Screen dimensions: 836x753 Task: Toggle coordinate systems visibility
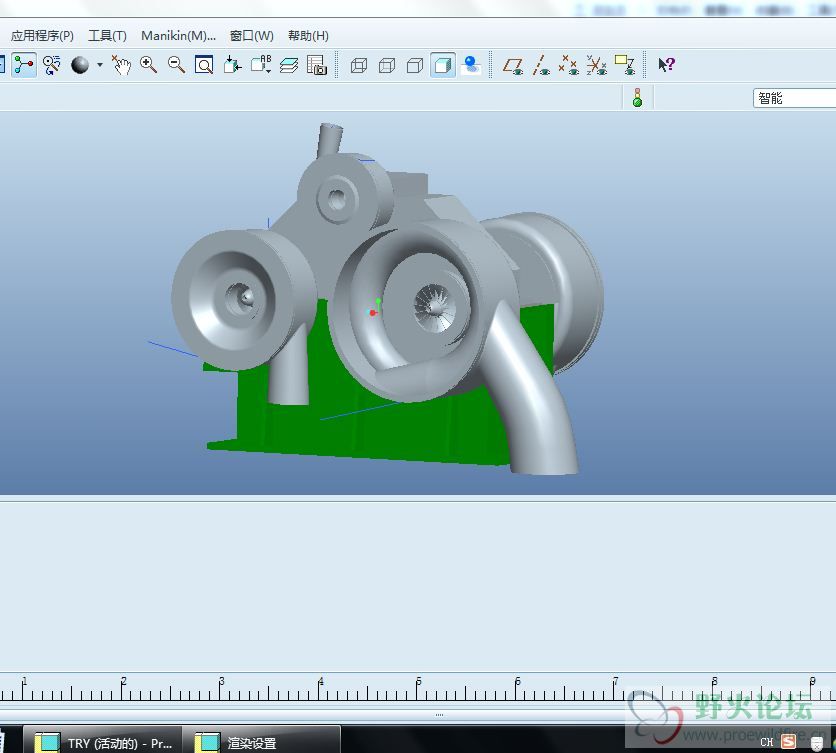(597, 65)
